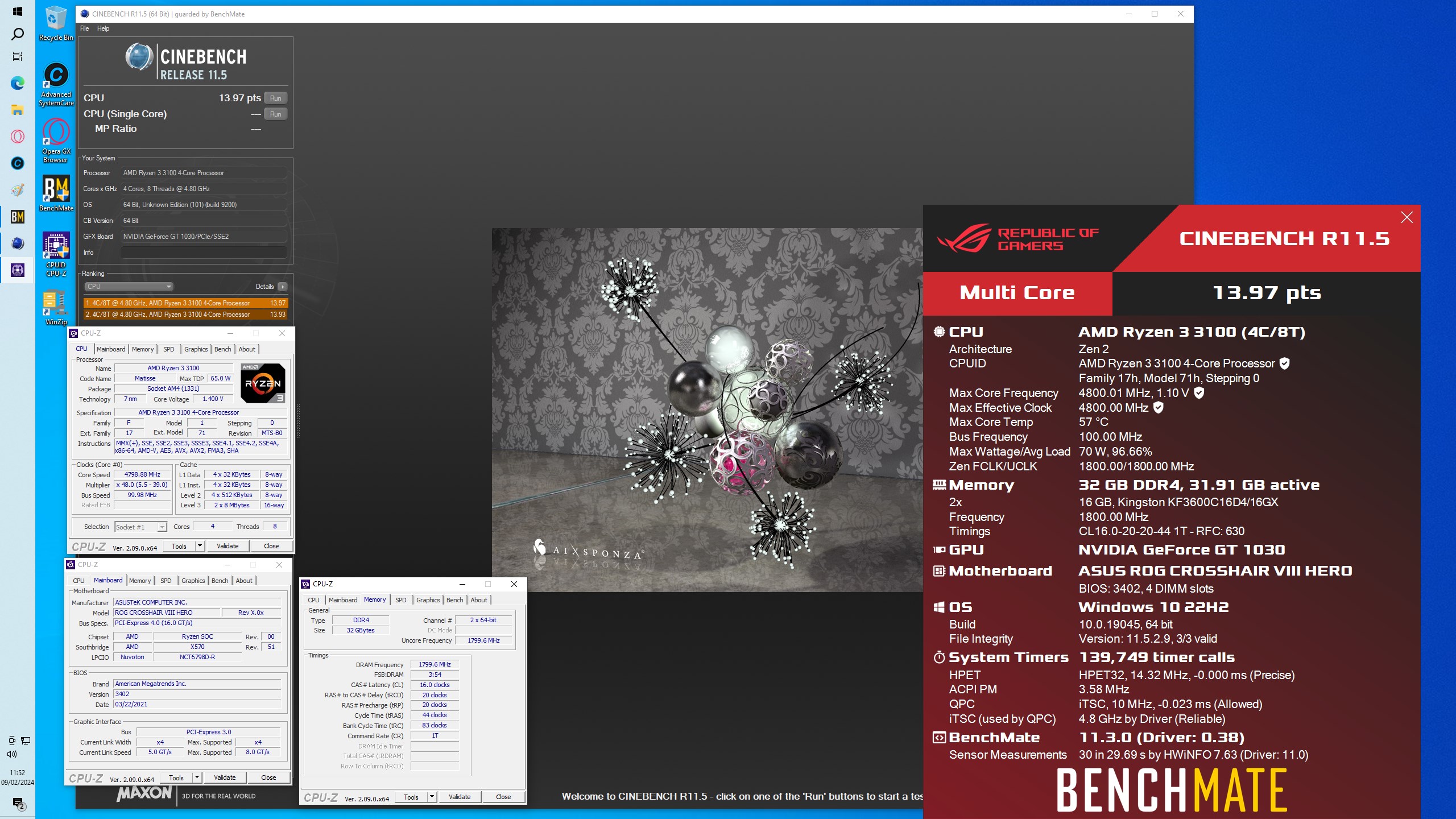The height and width of the screenshot is (819, 1456).
Task: Expand Tools dropdown arrow in CPU tab window
Action: 200,546
